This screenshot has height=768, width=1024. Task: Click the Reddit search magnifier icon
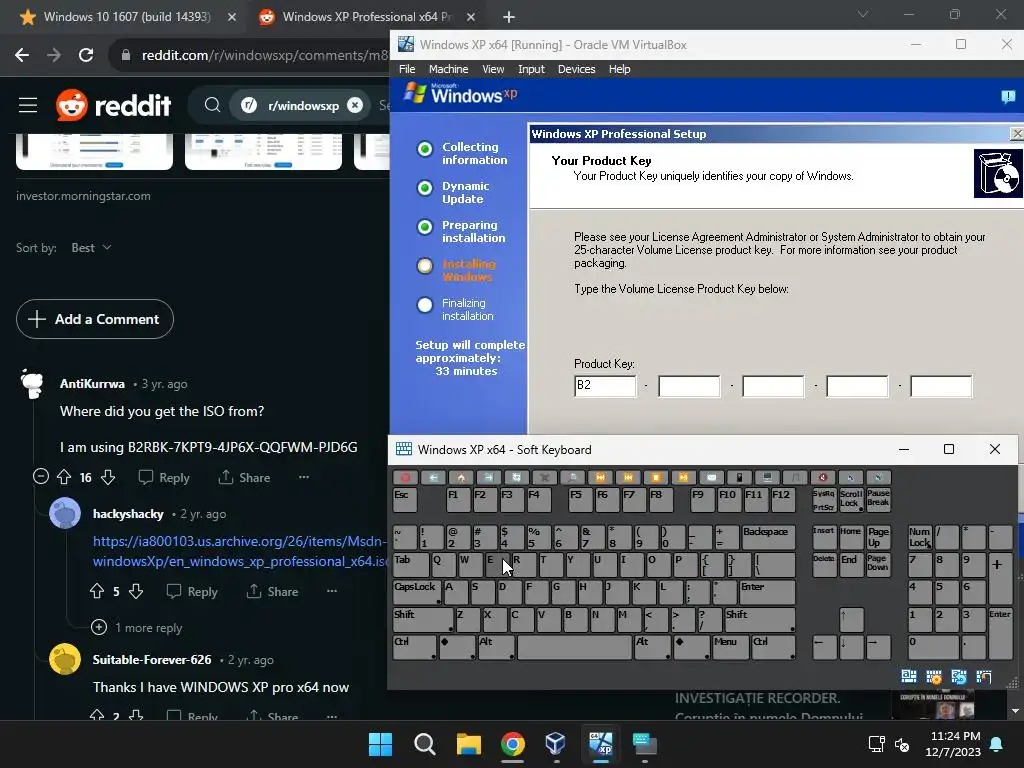212,104
